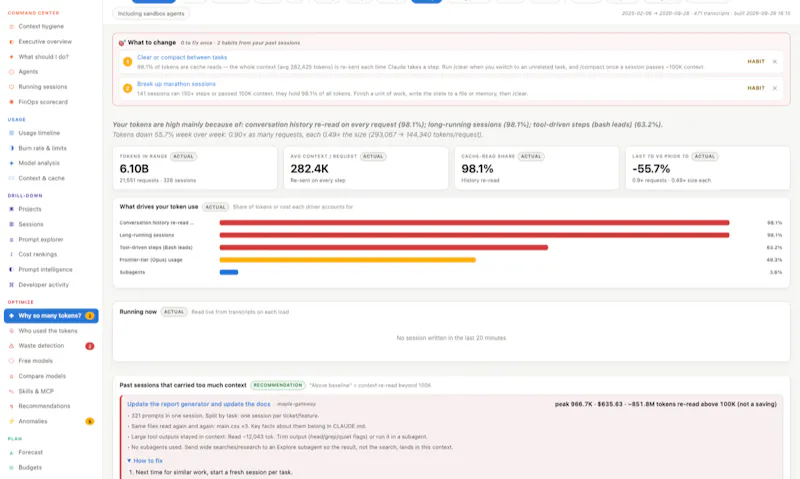The height and width of the screenshot is (479, 800).
Task: Toggle the Including sandbox agents chip
Action: pos(151,14)
